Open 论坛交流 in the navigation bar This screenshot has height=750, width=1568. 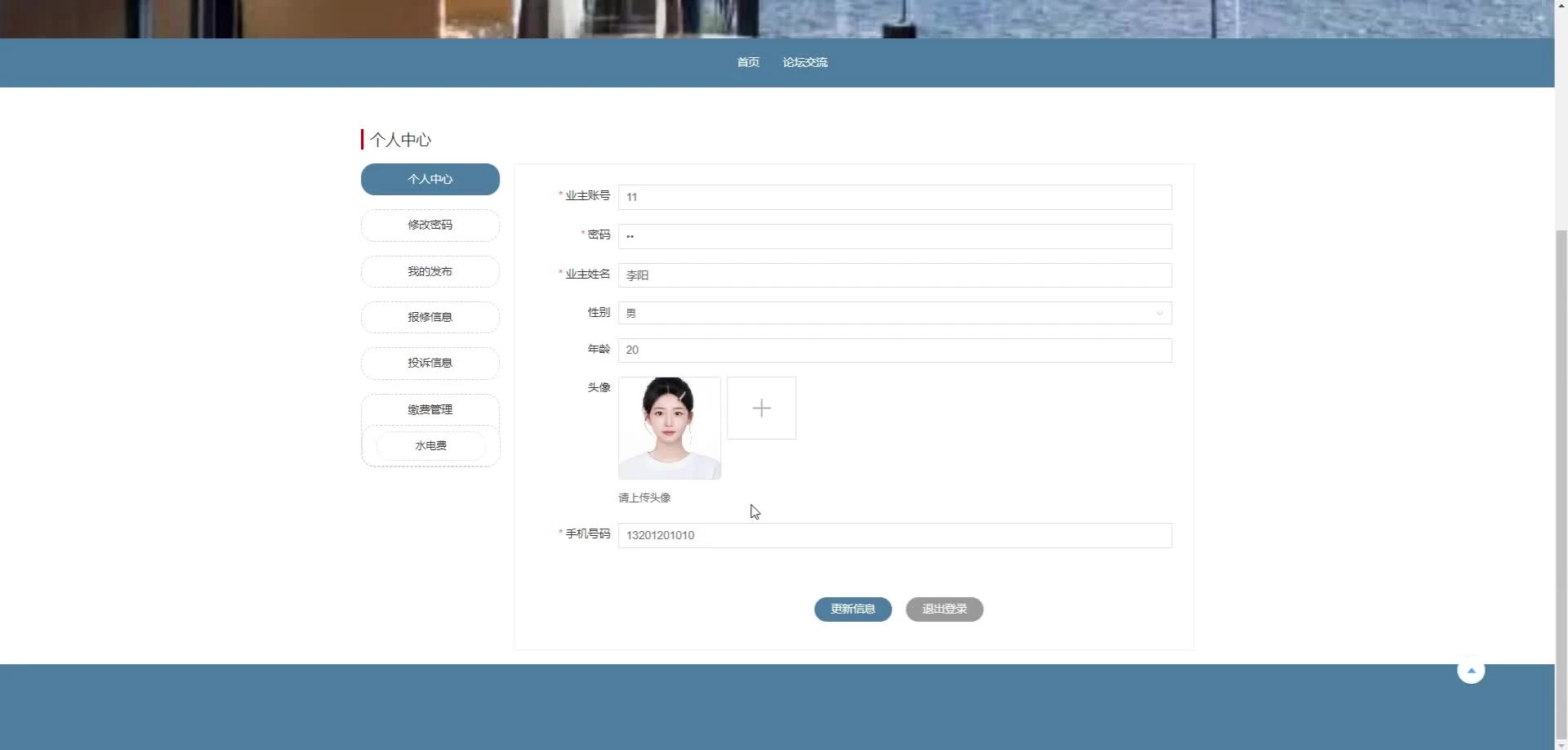(805, 62)
